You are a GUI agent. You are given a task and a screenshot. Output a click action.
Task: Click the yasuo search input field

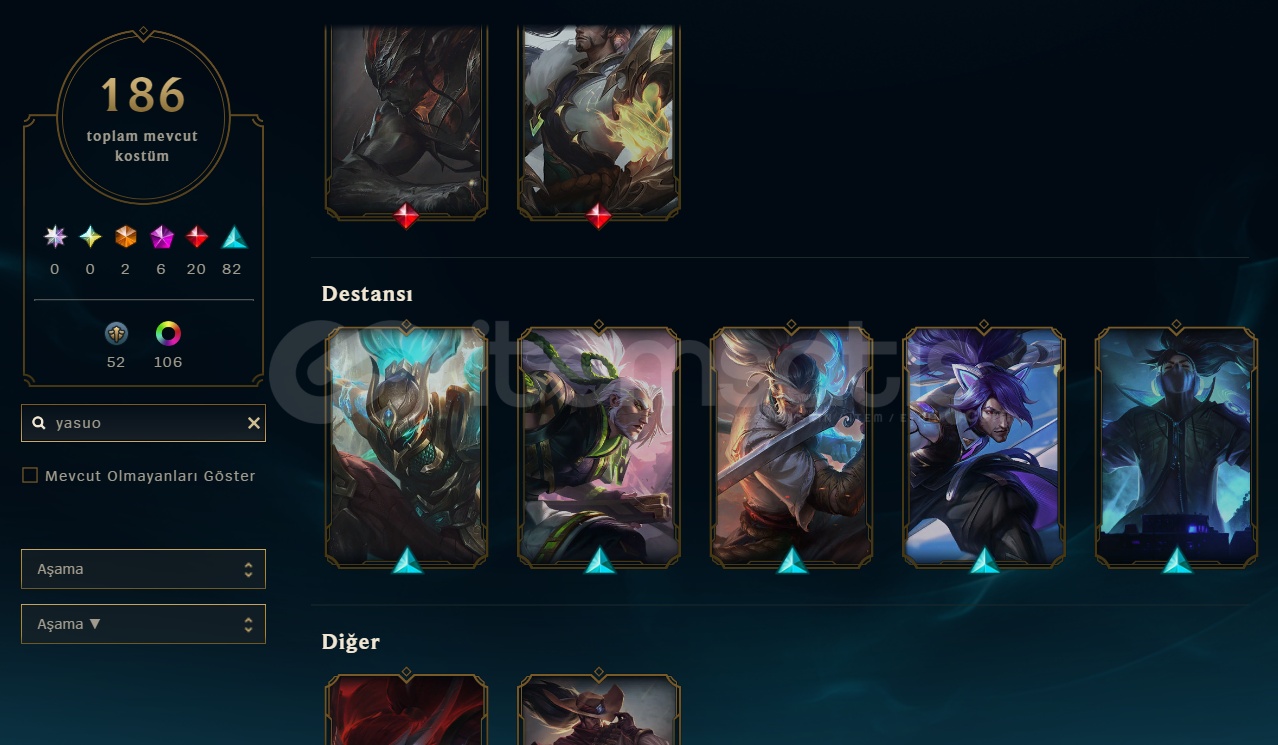[x=143, y=423]
